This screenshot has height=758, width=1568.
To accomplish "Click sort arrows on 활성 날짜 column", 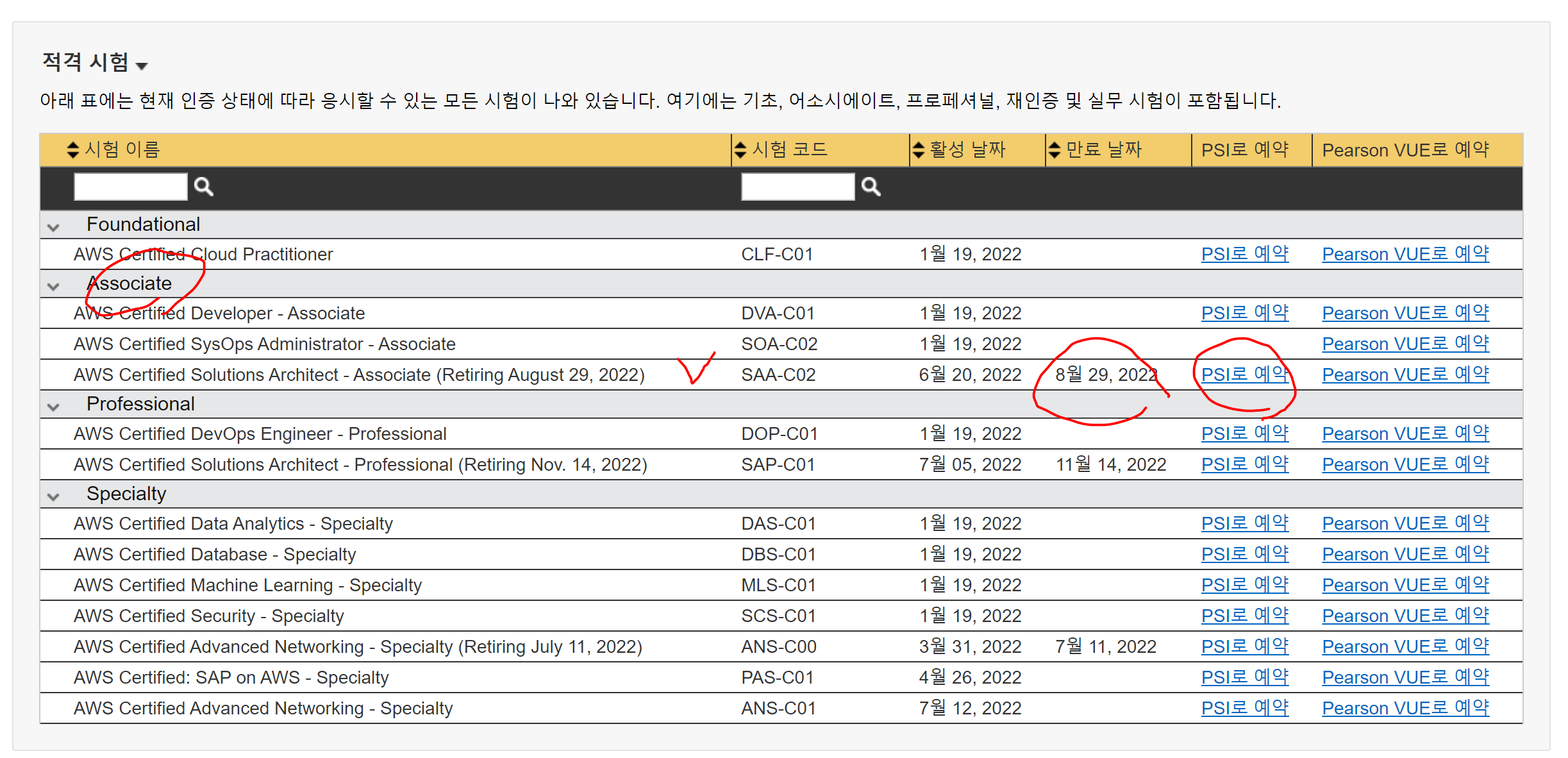I will coord(919,150).
